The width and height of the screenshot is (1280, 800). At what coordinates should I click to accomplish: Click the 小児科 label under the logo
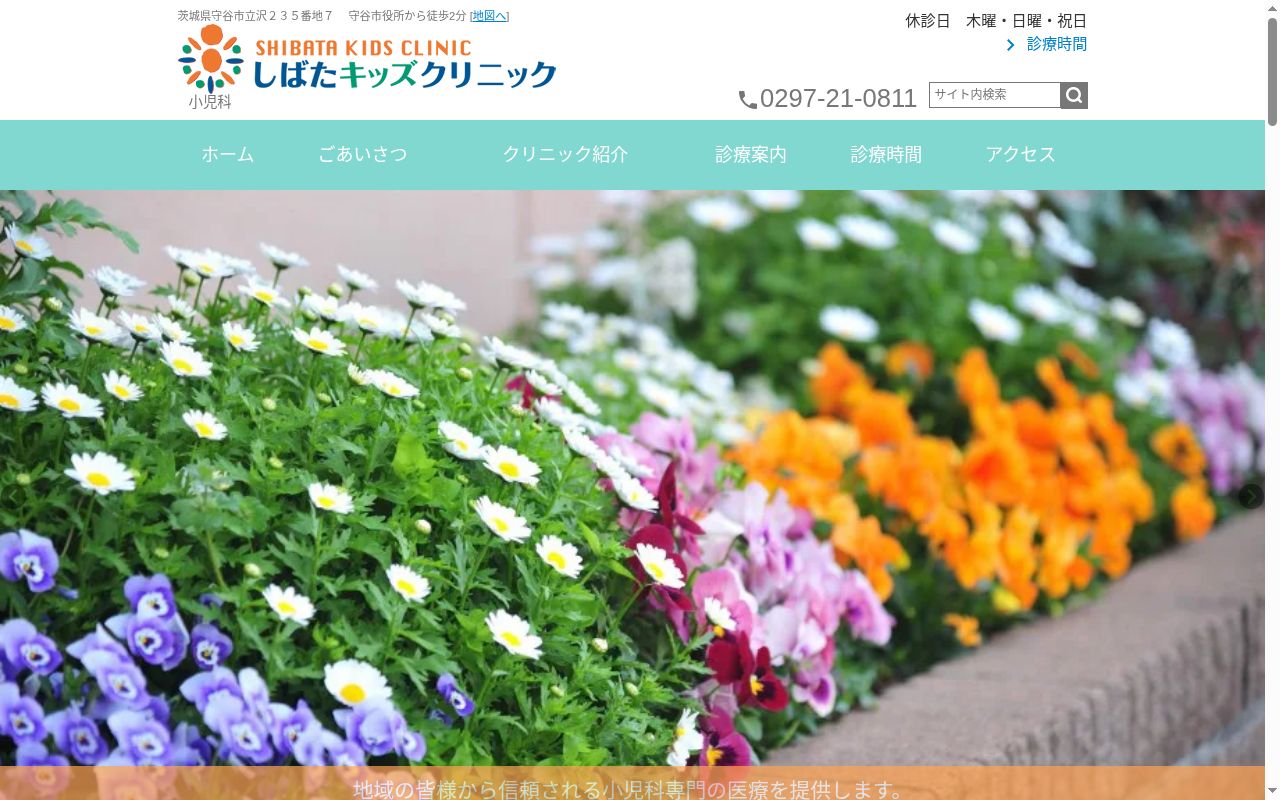coord(210,102)
